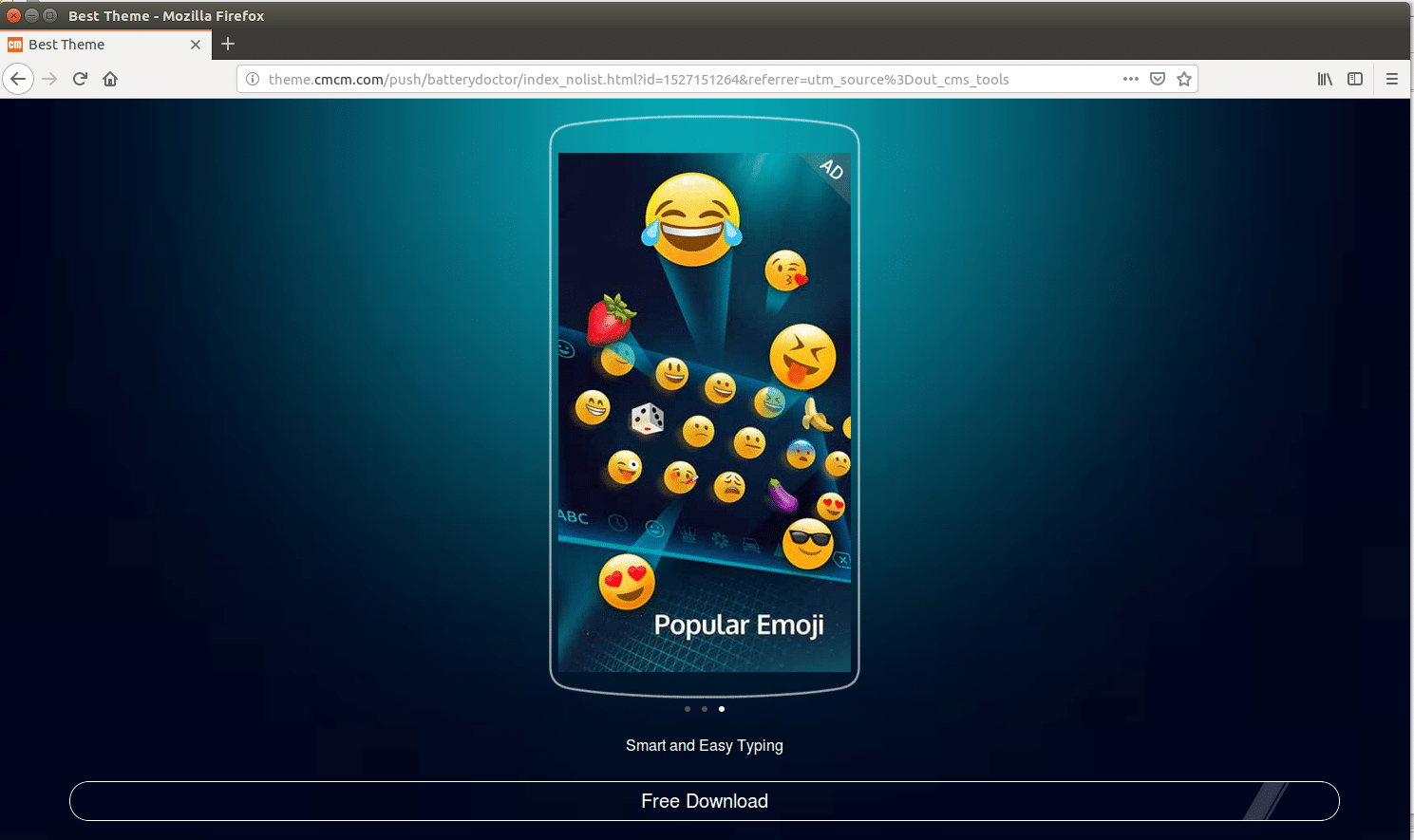
Task: Toggle the sidebar view
Action: pyautogui.click(x=1355, y=79)
